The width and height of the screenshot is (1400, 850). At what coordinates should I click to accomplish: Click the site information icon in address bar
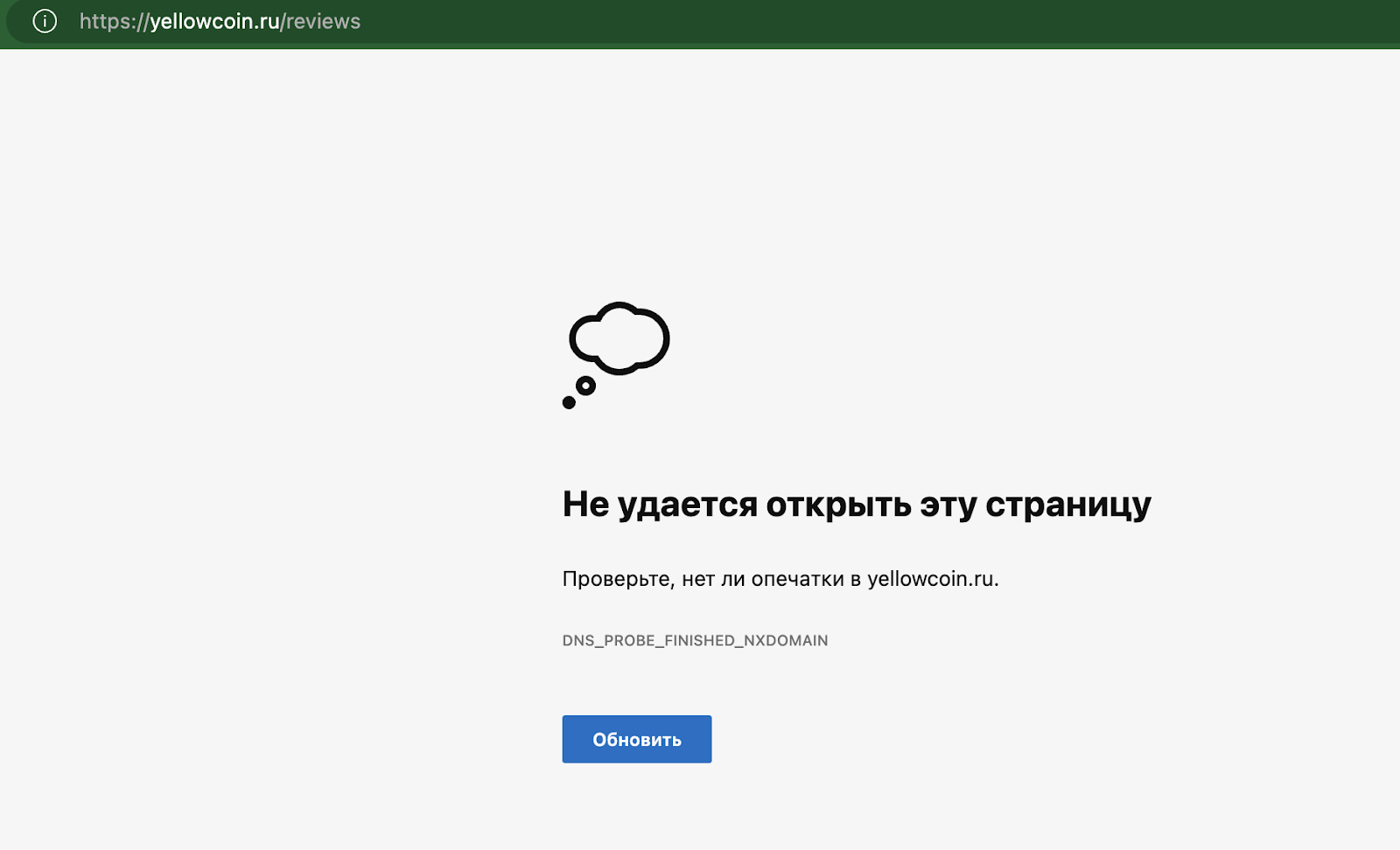click(45, 21)
